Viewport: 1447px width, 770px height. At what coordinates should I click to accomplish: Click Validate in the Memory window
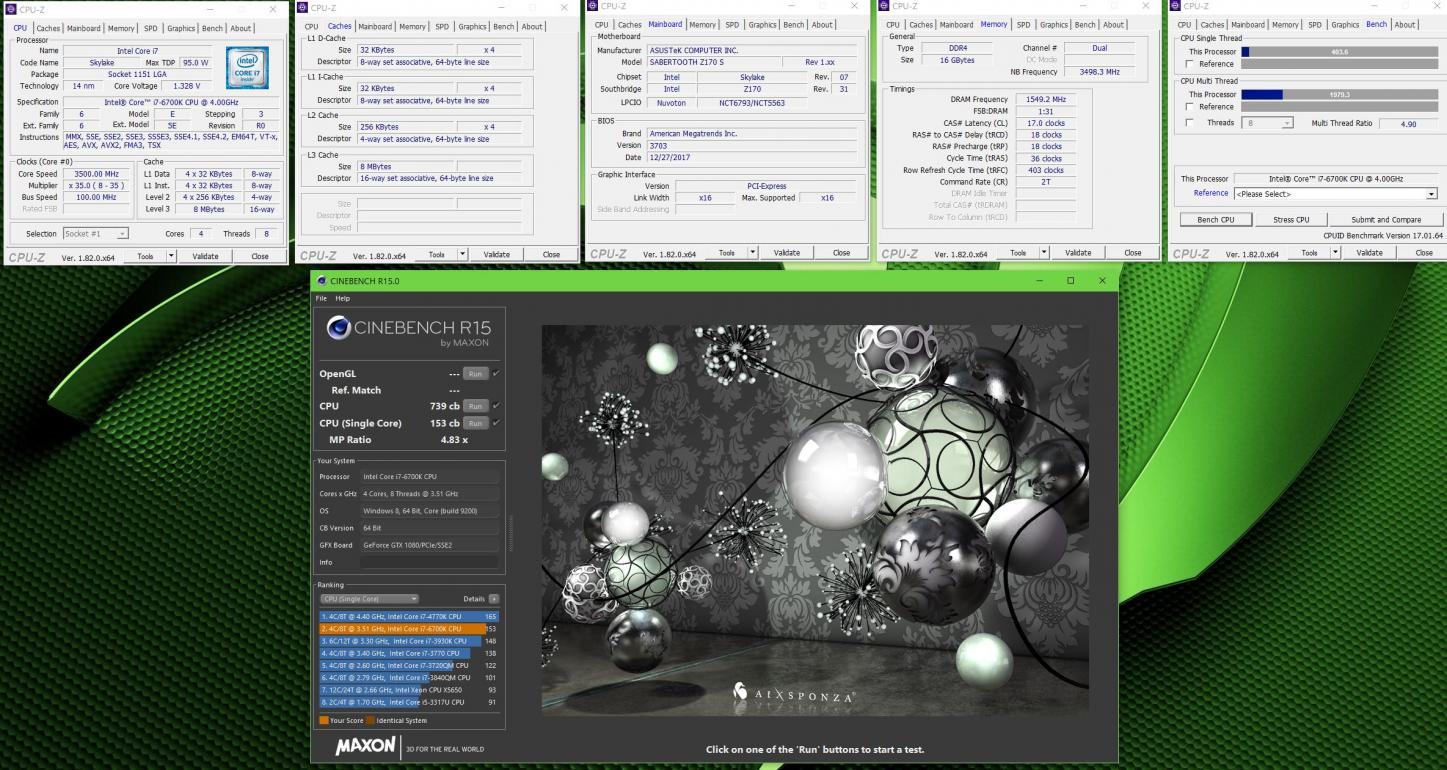click(1078, 253)
